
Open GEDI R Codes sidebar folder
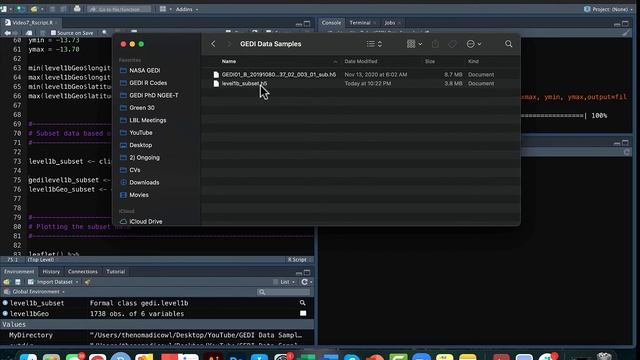[x=148, y=83]
